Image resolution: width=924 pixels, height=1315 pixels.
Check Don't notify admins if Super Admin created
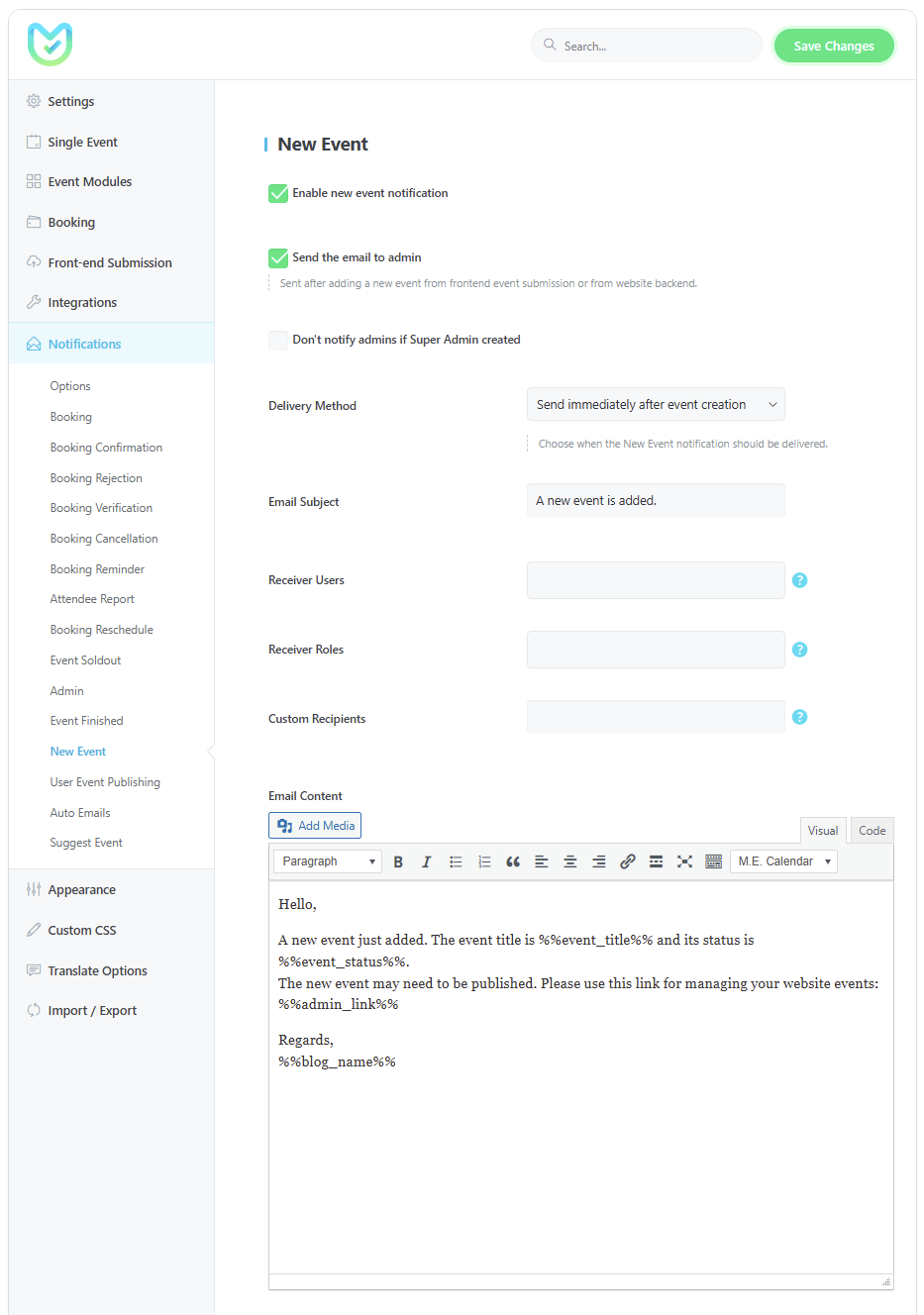(x=277, y=340)
